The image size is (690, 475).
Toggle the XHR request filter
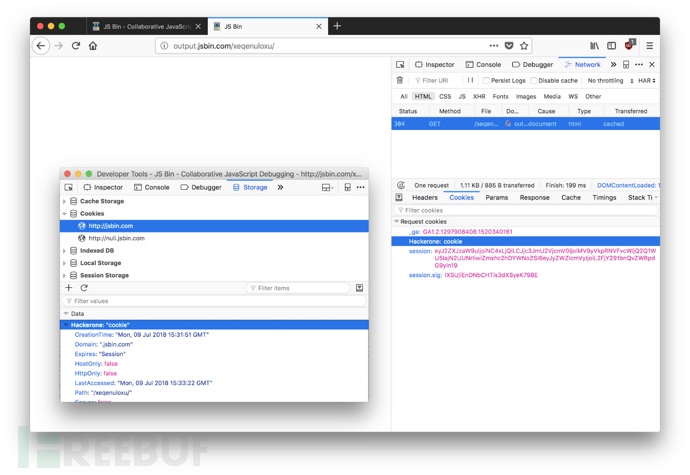(479, 96)
